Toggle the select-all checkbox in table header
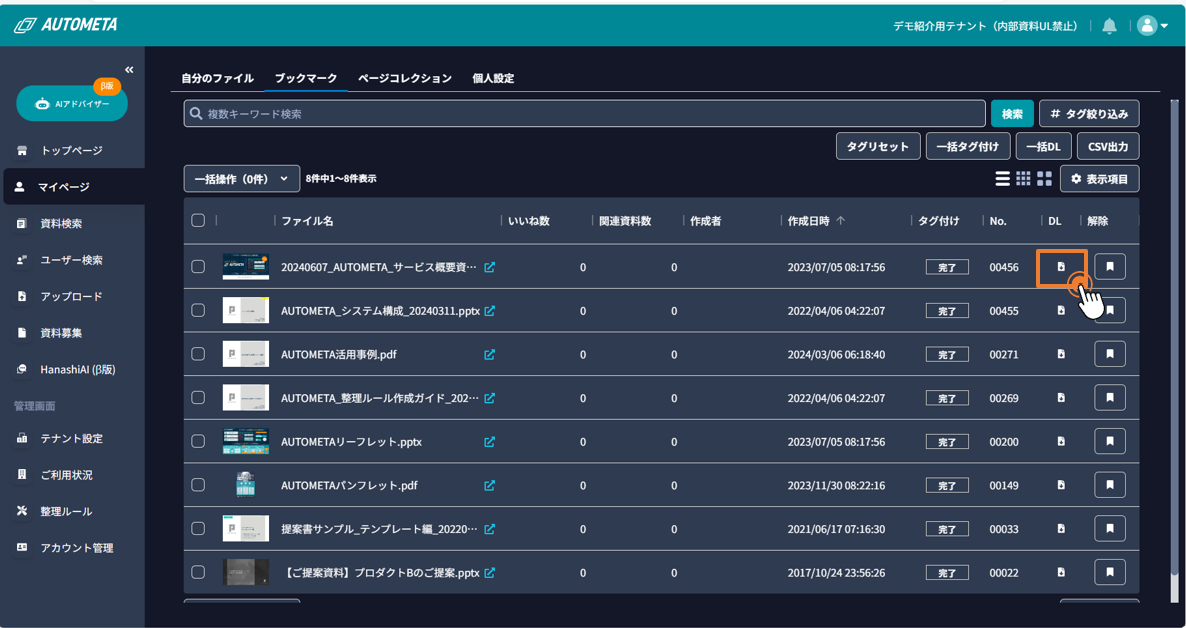This screenshot has width=1186, height=628. coord(198,220)
